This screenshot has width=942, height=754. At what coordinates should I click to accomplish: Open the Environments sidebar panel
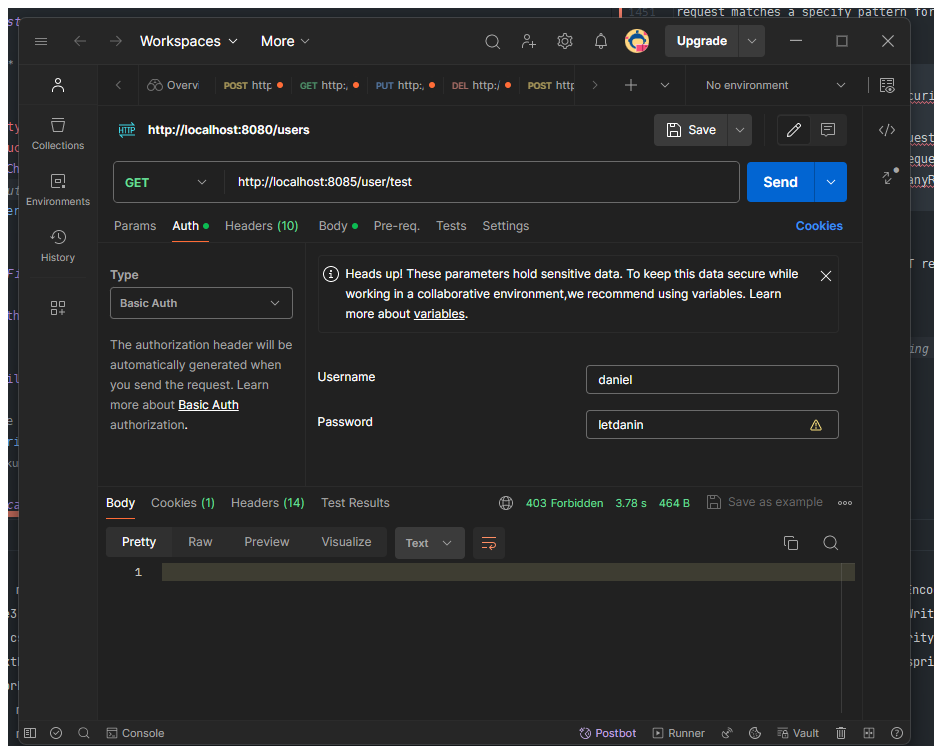pos(58,189)
